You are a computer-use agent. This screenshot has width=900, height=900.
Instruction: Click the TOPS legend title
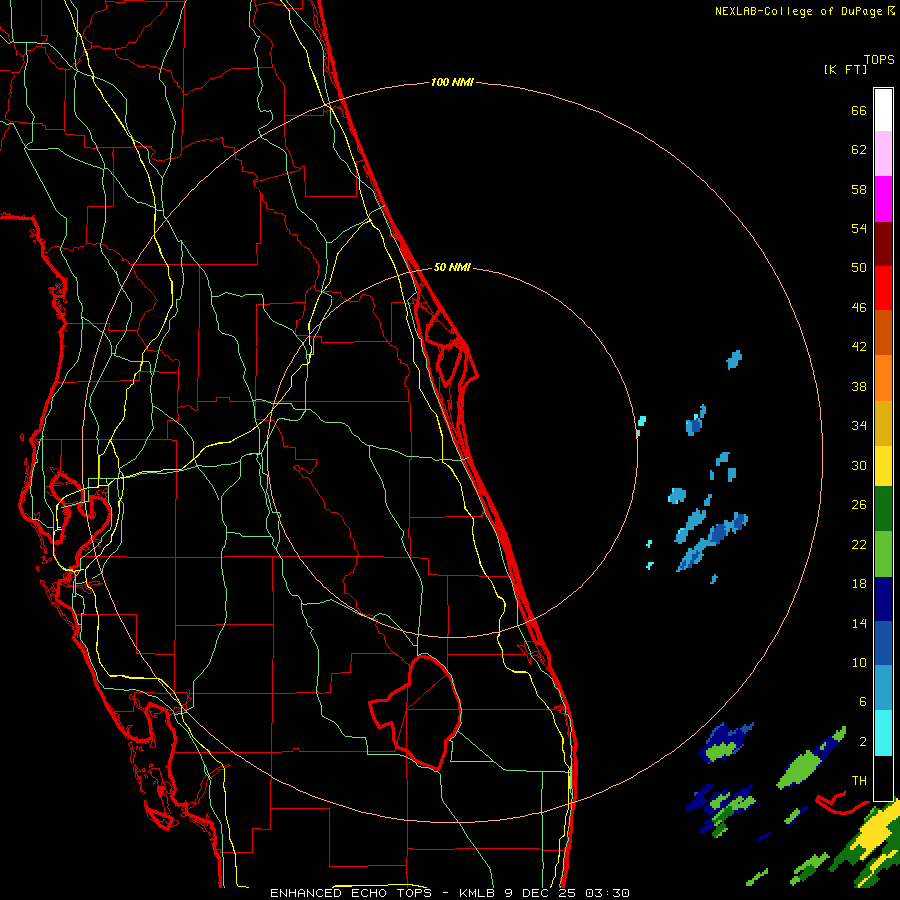879,60
